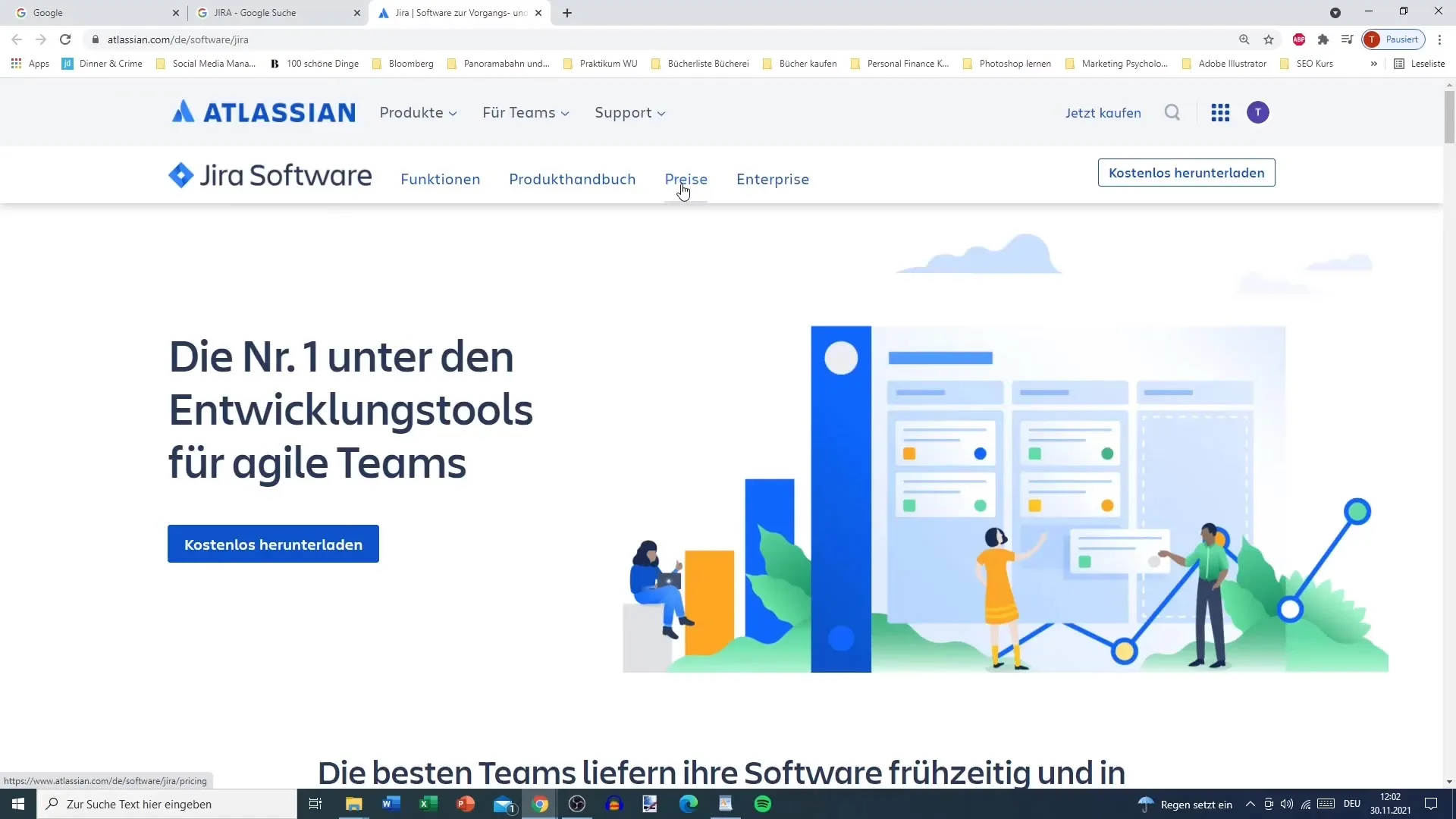Open Task View in the taskbar
Viewport: 1456px width, 819px height.
315,804
